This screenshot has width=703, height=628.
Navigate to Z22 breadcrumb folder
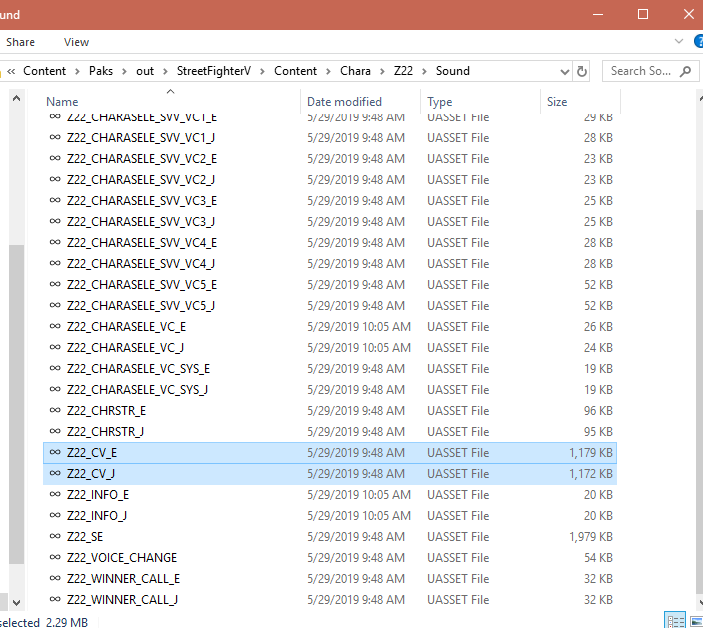coord(403,71)
